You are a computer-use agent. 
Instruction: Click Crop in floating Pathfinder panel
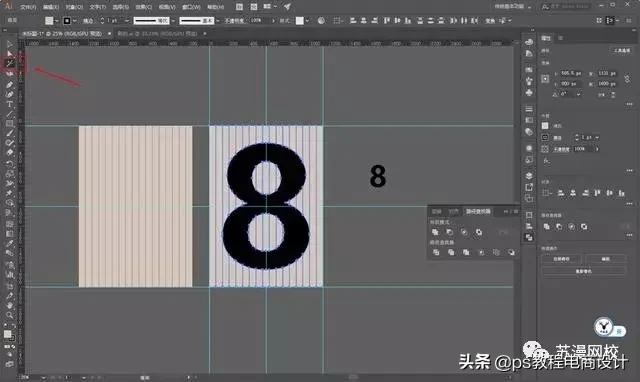(481, 253)
